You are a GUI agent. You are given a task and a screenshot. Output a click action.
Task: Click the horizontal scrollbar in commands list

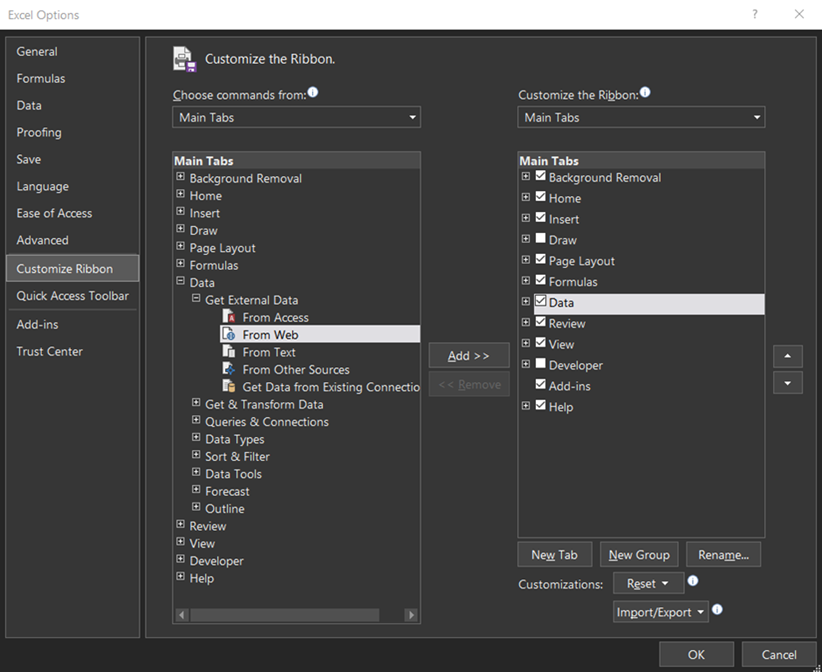pos(285,615)
